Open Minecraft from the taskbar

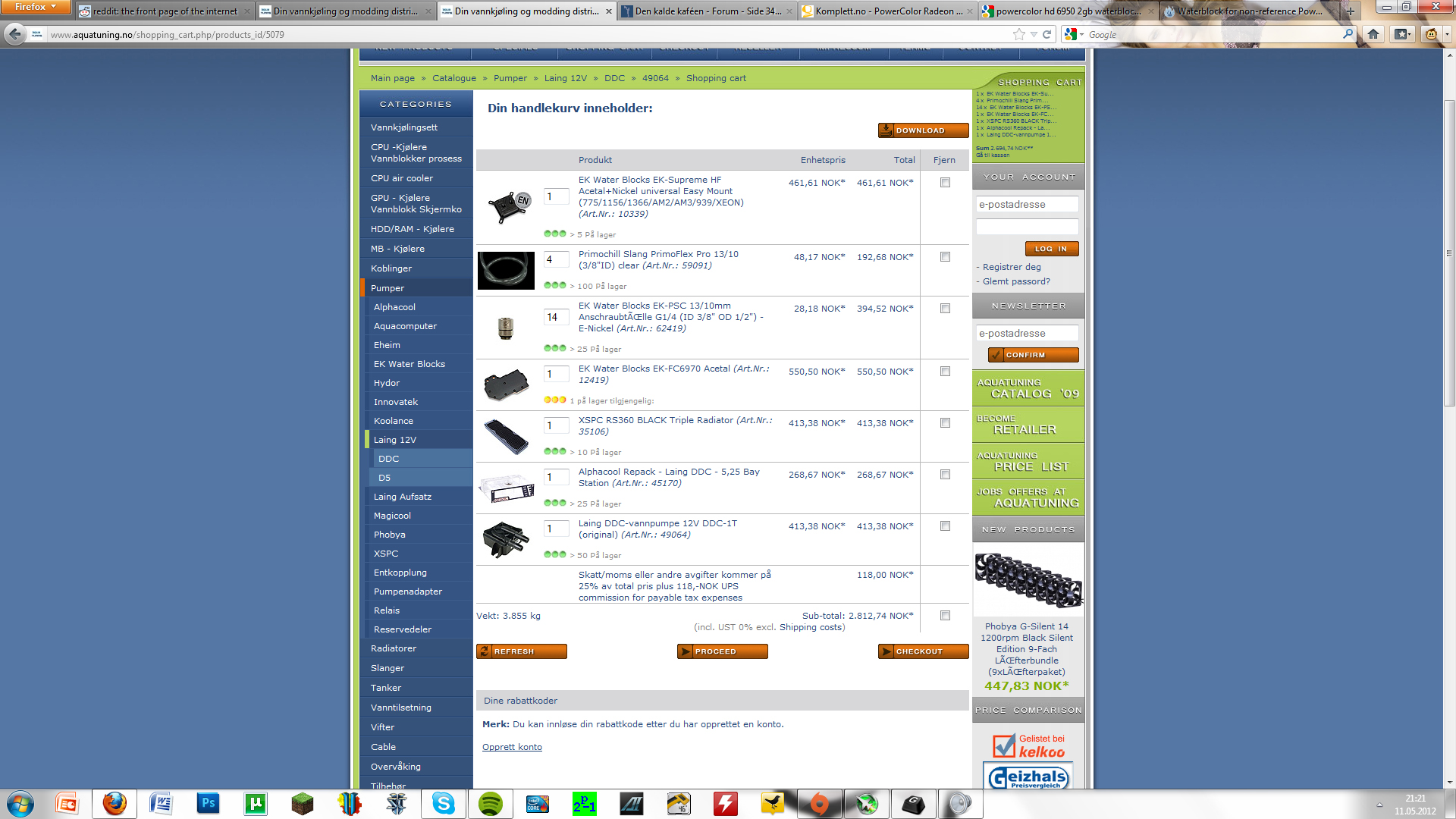pyautogui.click(x=303, y=804)
